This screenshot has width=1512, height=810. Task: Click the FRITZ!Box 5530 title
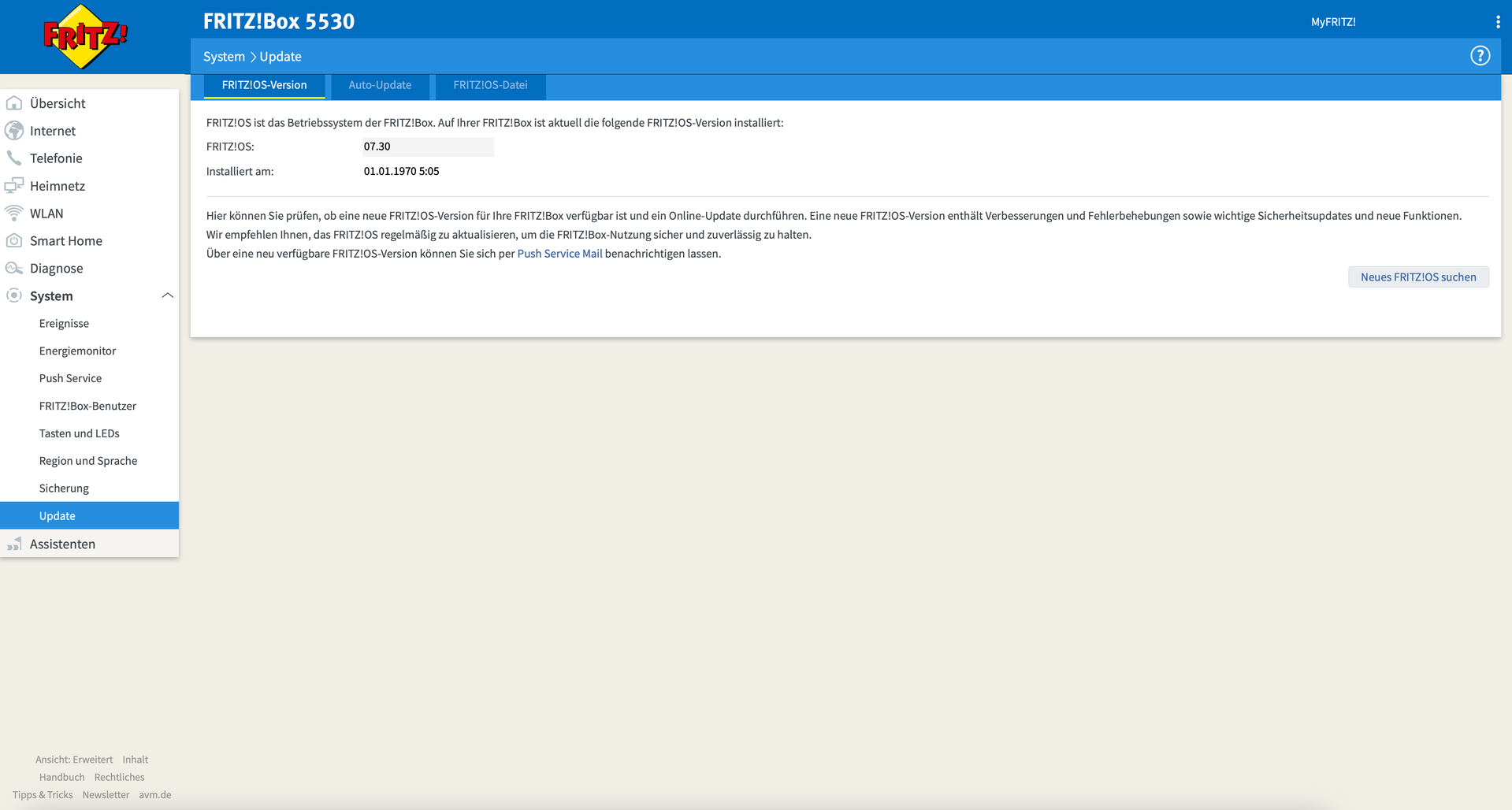click(x=279, y=21)
